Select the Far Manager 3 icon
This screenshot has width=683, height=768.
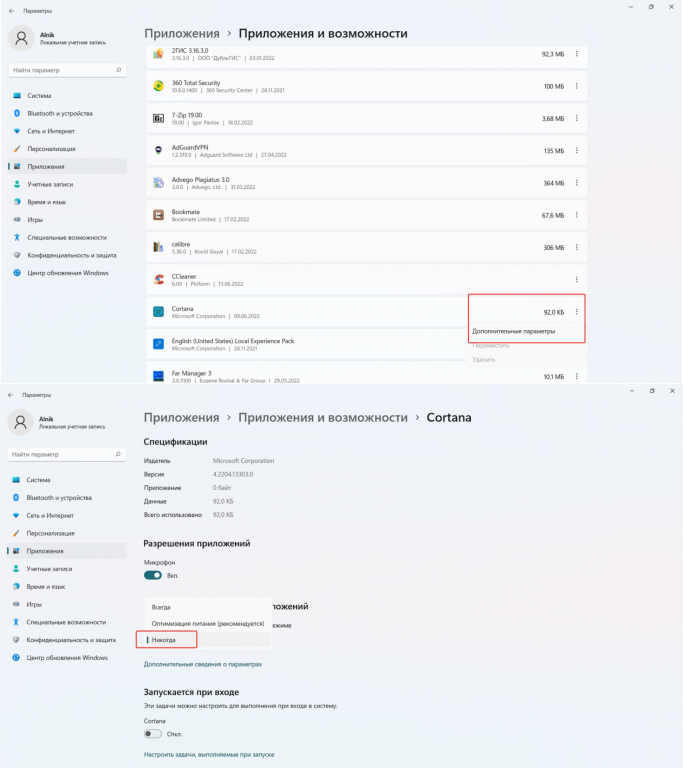[158, 376]
